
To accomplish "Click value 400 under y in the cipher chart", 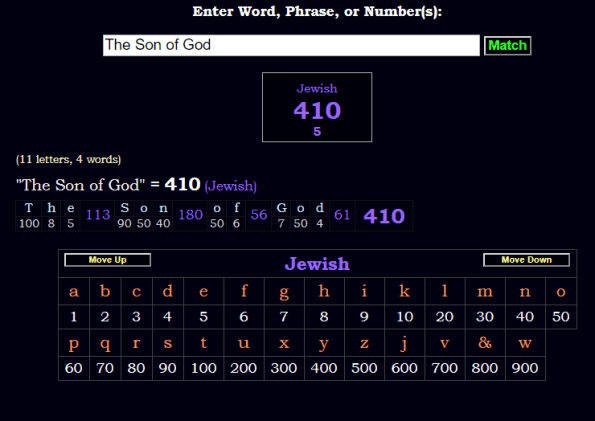I will (x=324, y=368).
